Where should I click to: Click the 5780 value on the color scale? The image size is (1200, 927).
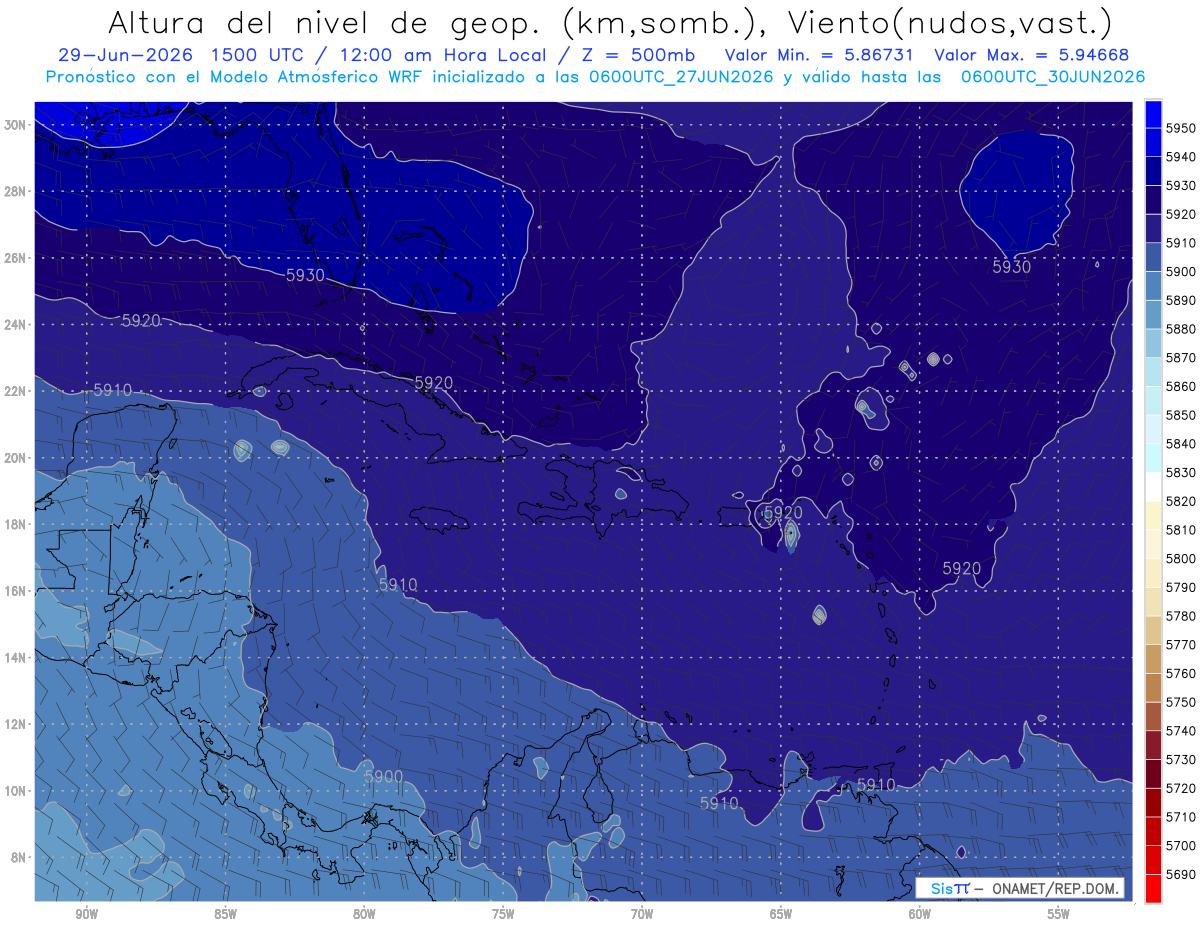(1181, 616)
